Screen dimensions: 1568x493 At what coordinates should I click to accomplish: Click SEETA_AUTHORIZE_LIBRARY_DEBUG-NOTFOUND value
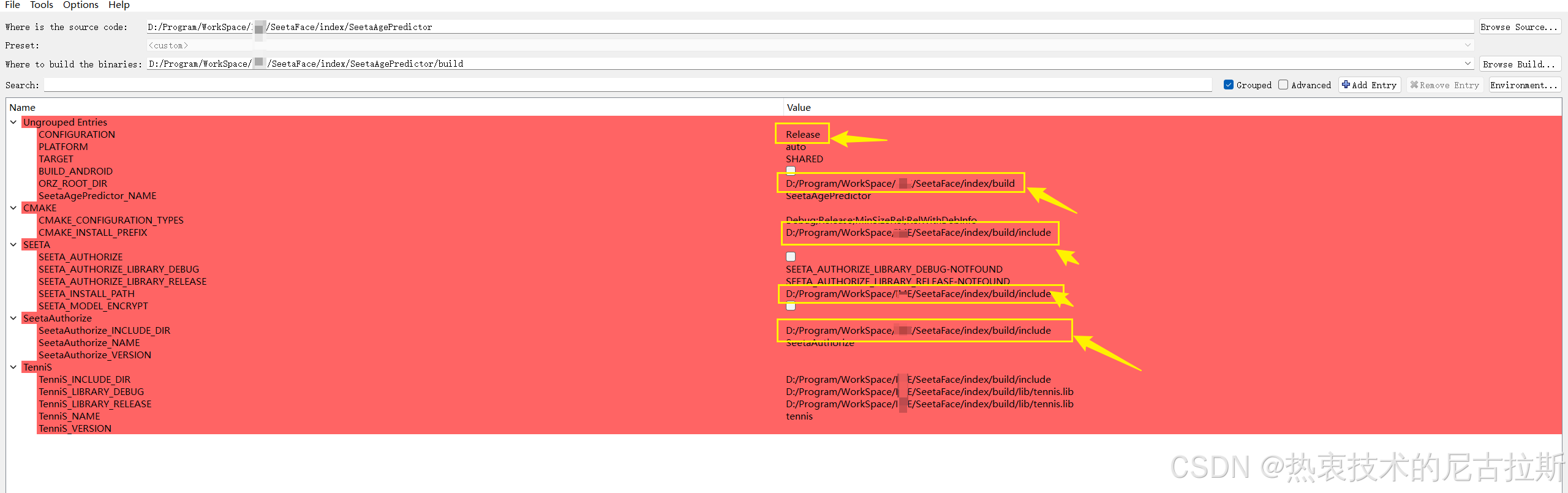coord(894,269)
